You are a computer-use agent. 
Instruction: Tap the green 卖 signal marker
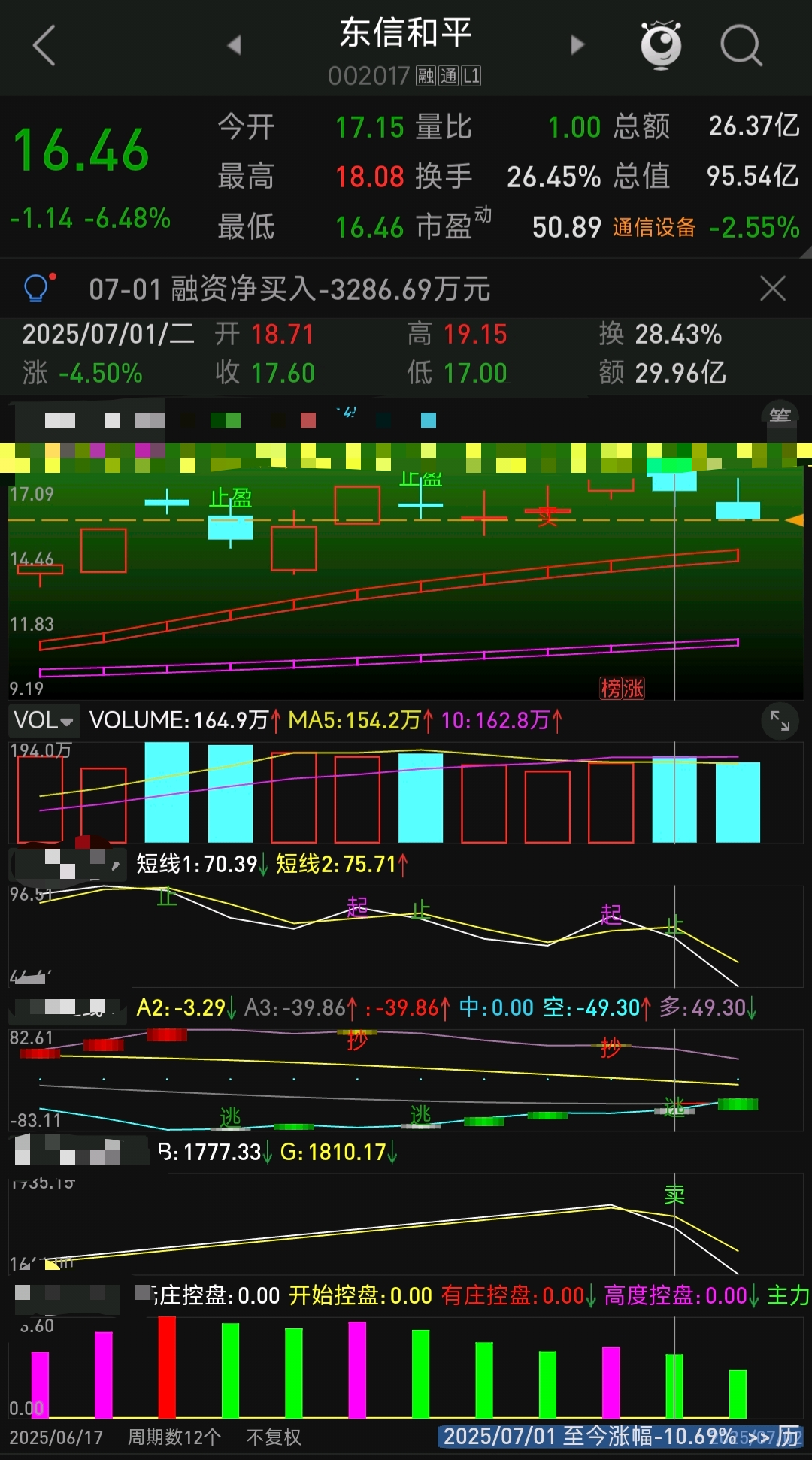tap(674, 1195)
